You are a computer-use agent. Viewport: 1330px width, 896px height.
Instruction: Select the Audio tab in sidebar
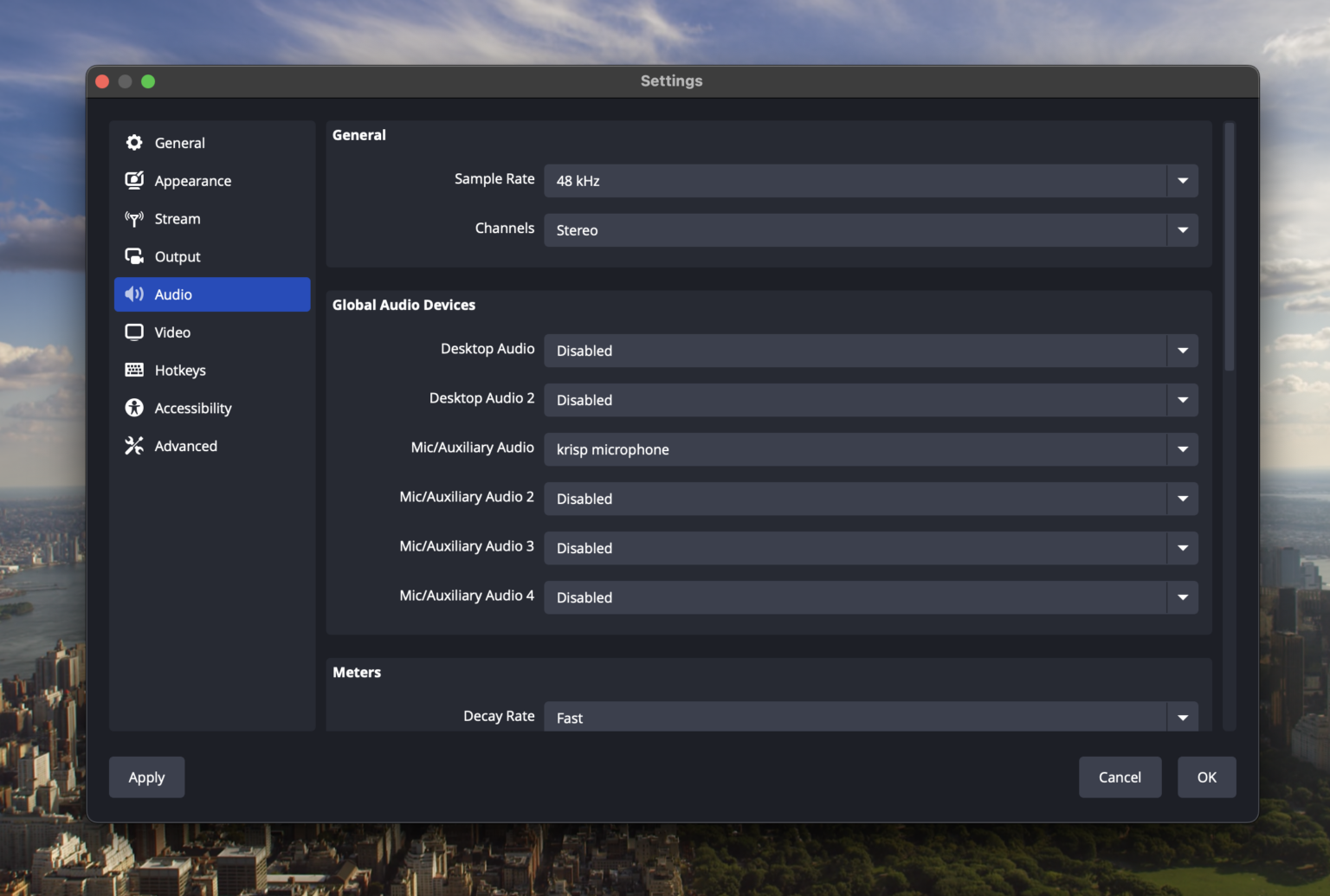[212, 294]
